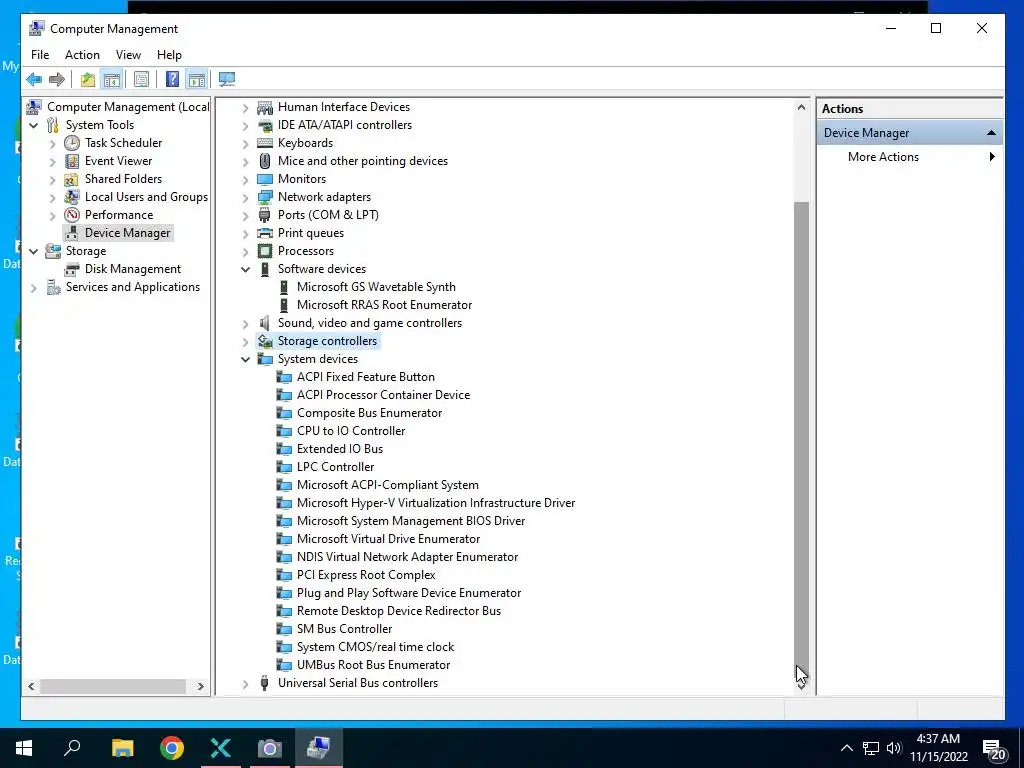1024x768 pixels.
Task: Open File Explorer from the taskbar
Action: (122, 748)
